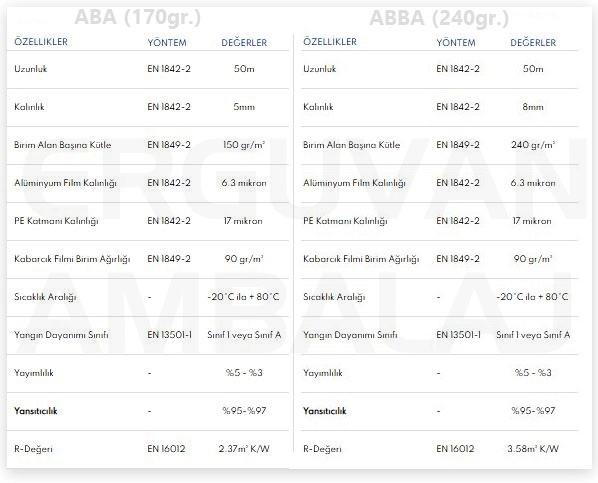The image size is (598, 483).
Task: Click PE Katmanı Kalınlığı in ABBA table
Action: [x=345, y=221]
